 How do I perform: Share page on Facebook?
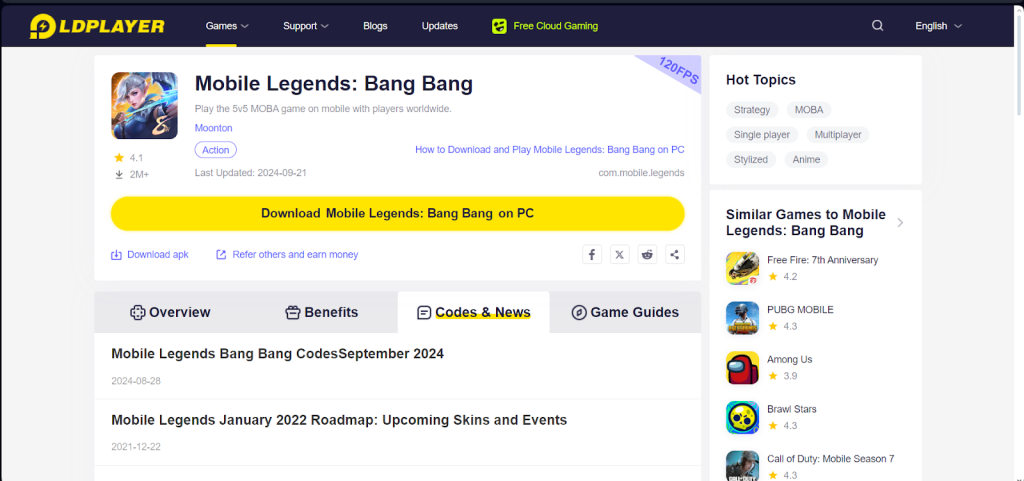tap(592, 255)
